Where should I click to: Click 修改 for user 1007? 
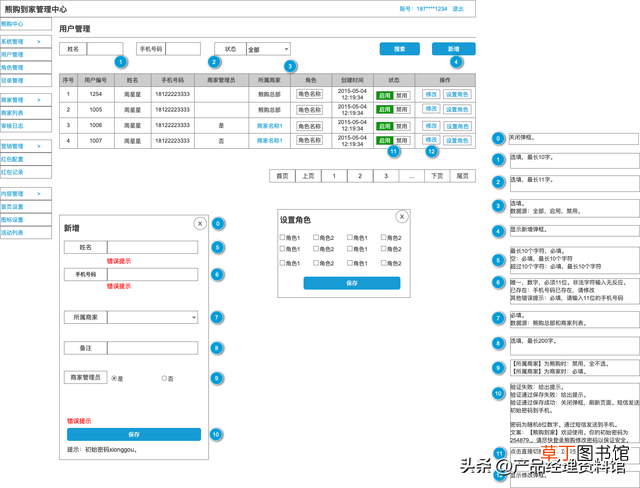pyautogui.click(x=431, y=140)
